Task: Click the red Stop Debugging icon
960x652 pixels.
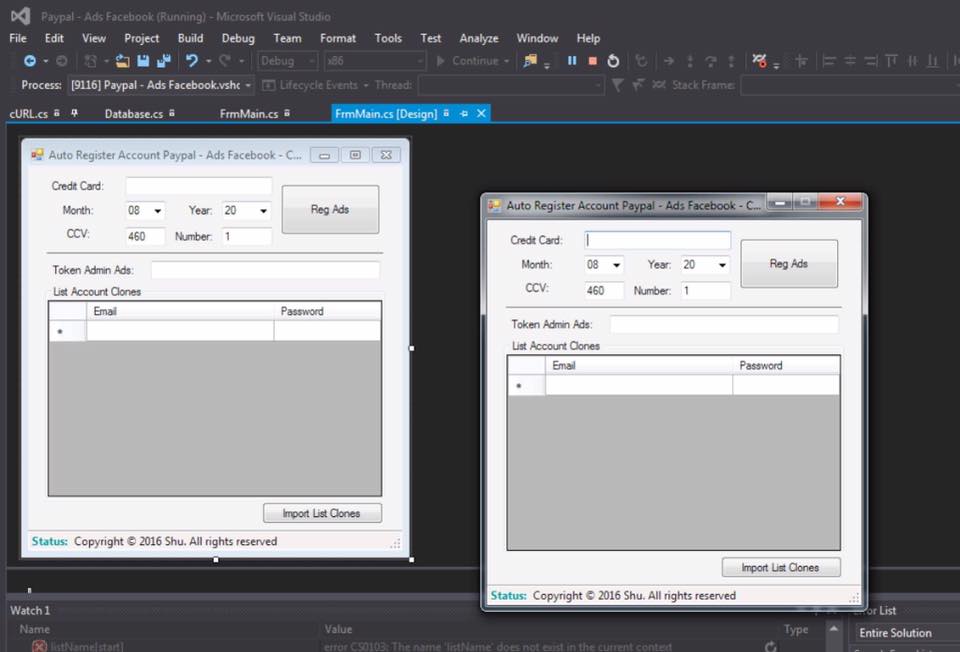Action: coord(592,61)
